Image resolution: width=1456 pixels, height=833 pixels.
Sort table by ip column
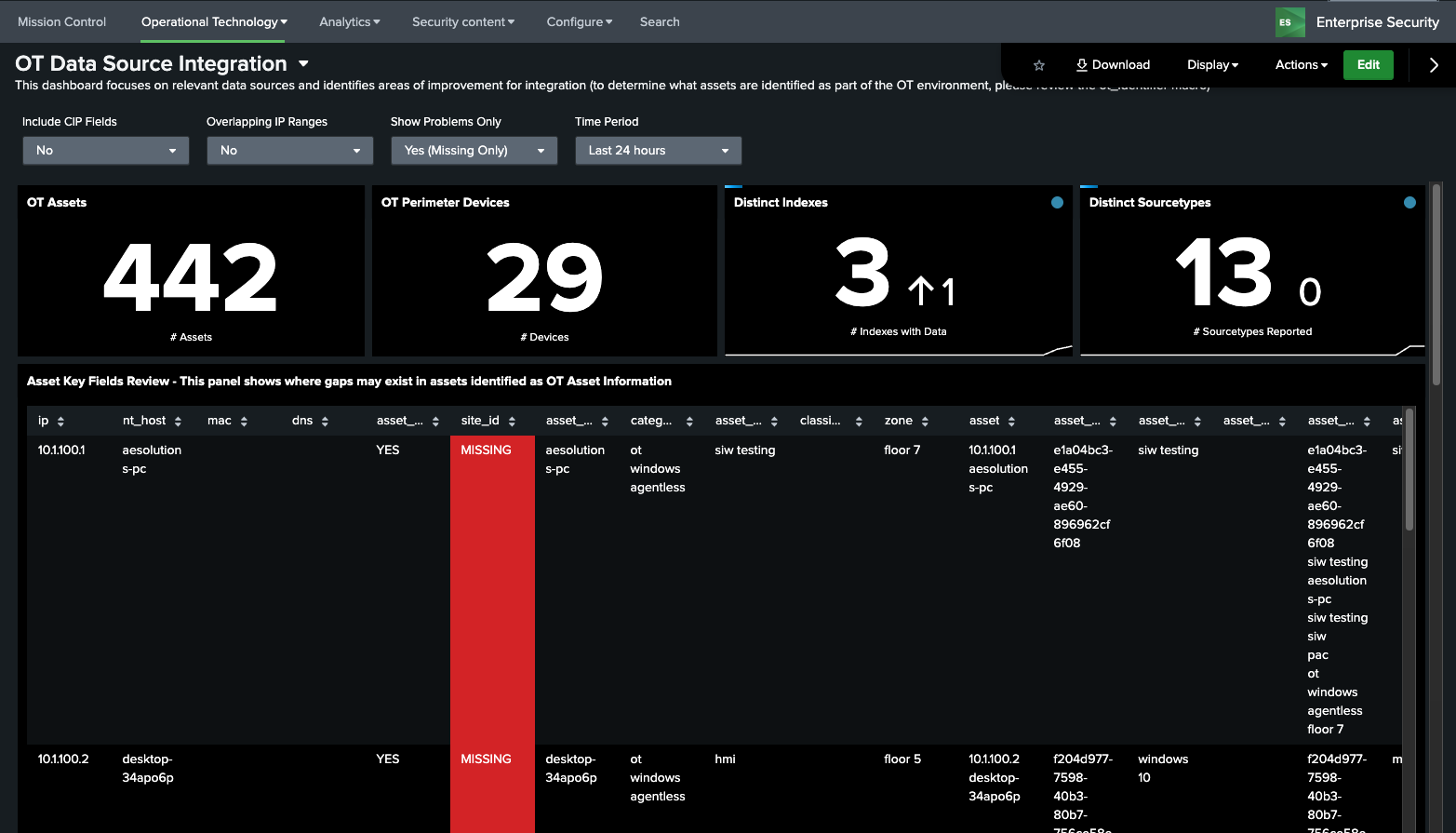tap(51, 421)
